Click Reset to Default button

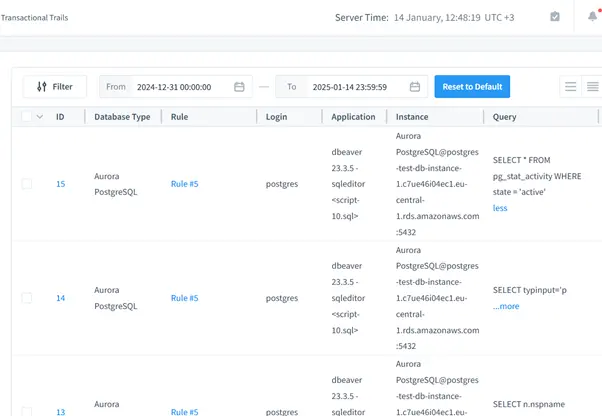point(472,87)
